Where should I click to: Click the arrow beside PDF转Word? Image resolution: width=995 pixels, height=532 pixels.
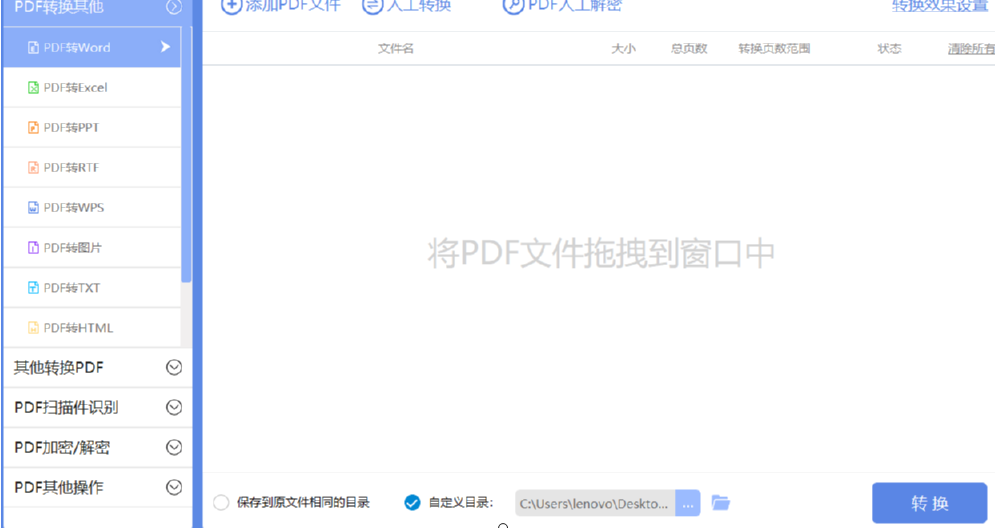pos(166,47)
